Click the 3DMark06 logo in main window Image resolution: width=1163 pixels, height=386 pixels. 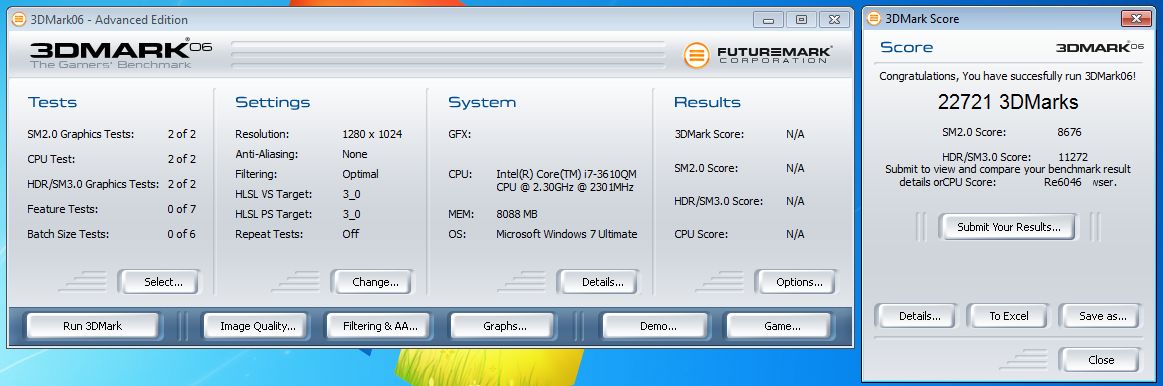pos(121,53)
